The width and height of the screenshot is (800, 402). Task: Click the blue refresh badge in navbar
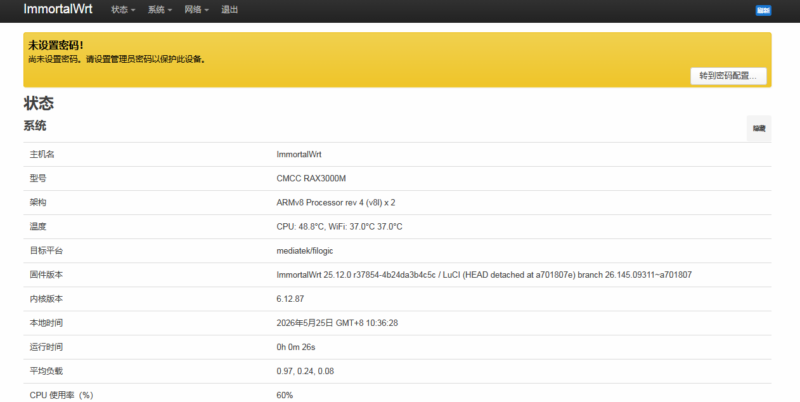click(763, 10)
